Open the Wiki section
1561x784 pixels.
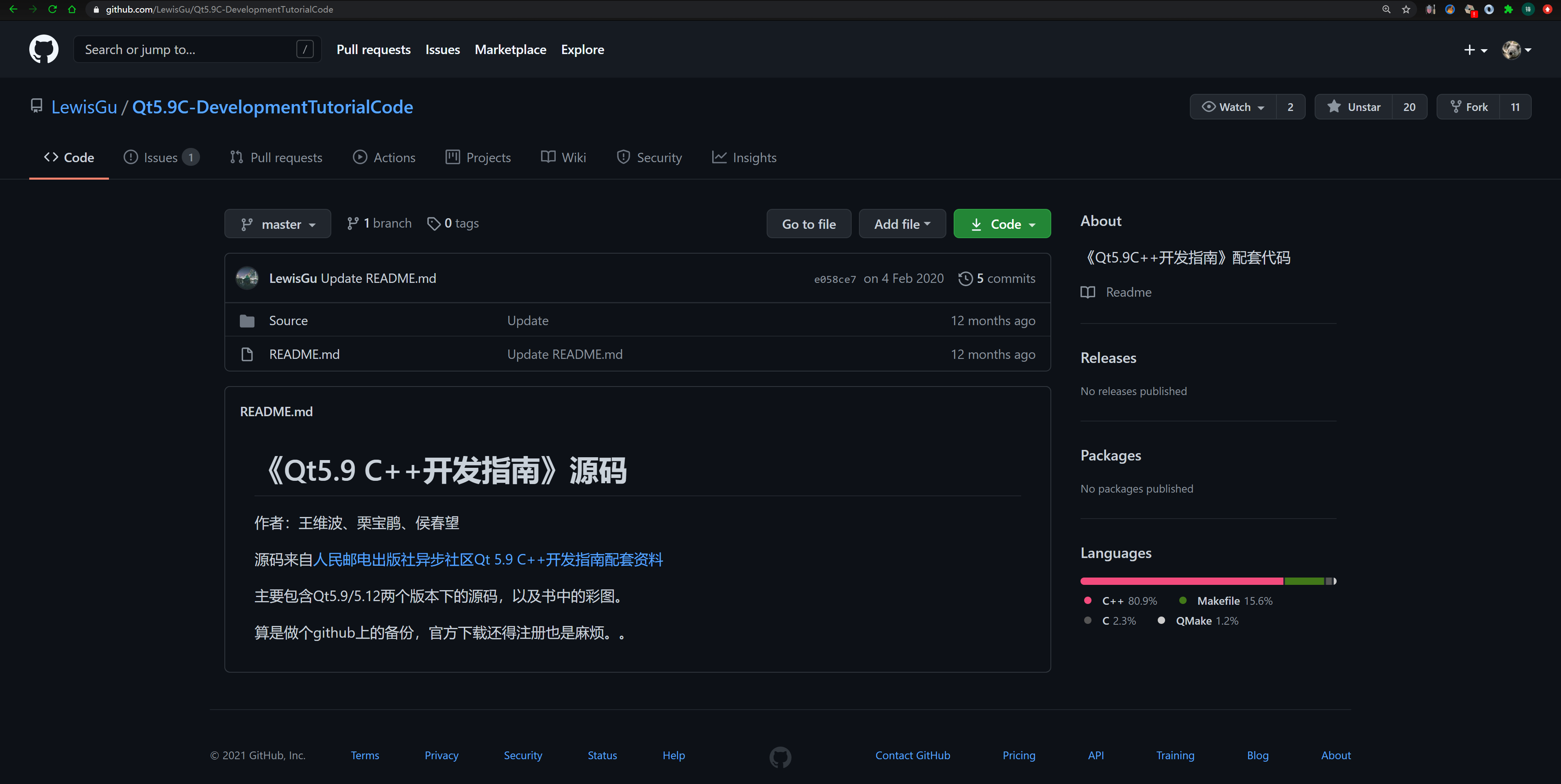click(563, 157)
